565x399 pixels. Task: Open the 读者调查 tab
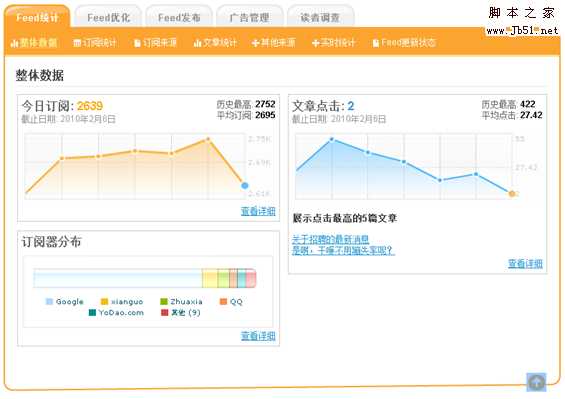pos(320,17)
